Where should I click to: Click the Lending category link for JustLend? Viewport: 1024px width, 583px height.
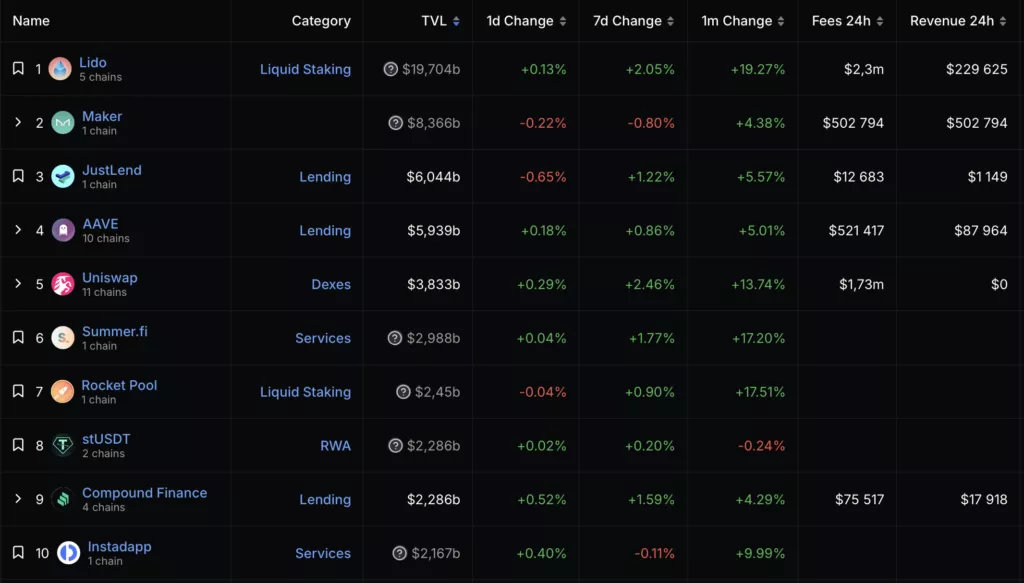325,177
